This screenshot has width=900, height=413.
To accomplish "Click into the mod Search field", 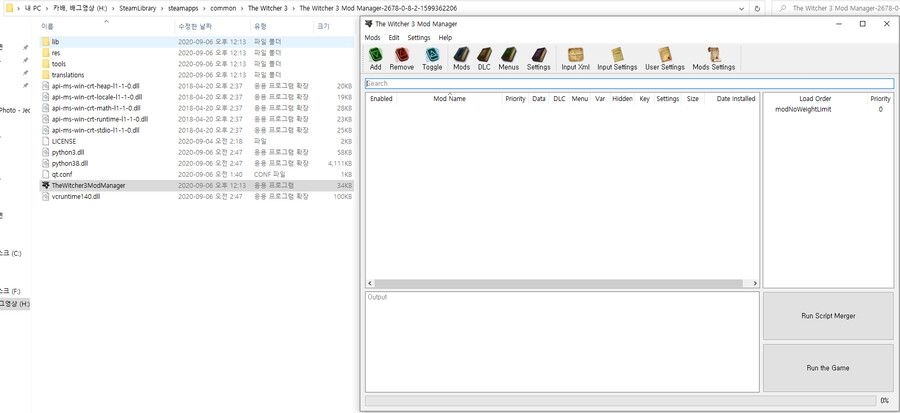I will pos(629,84).
